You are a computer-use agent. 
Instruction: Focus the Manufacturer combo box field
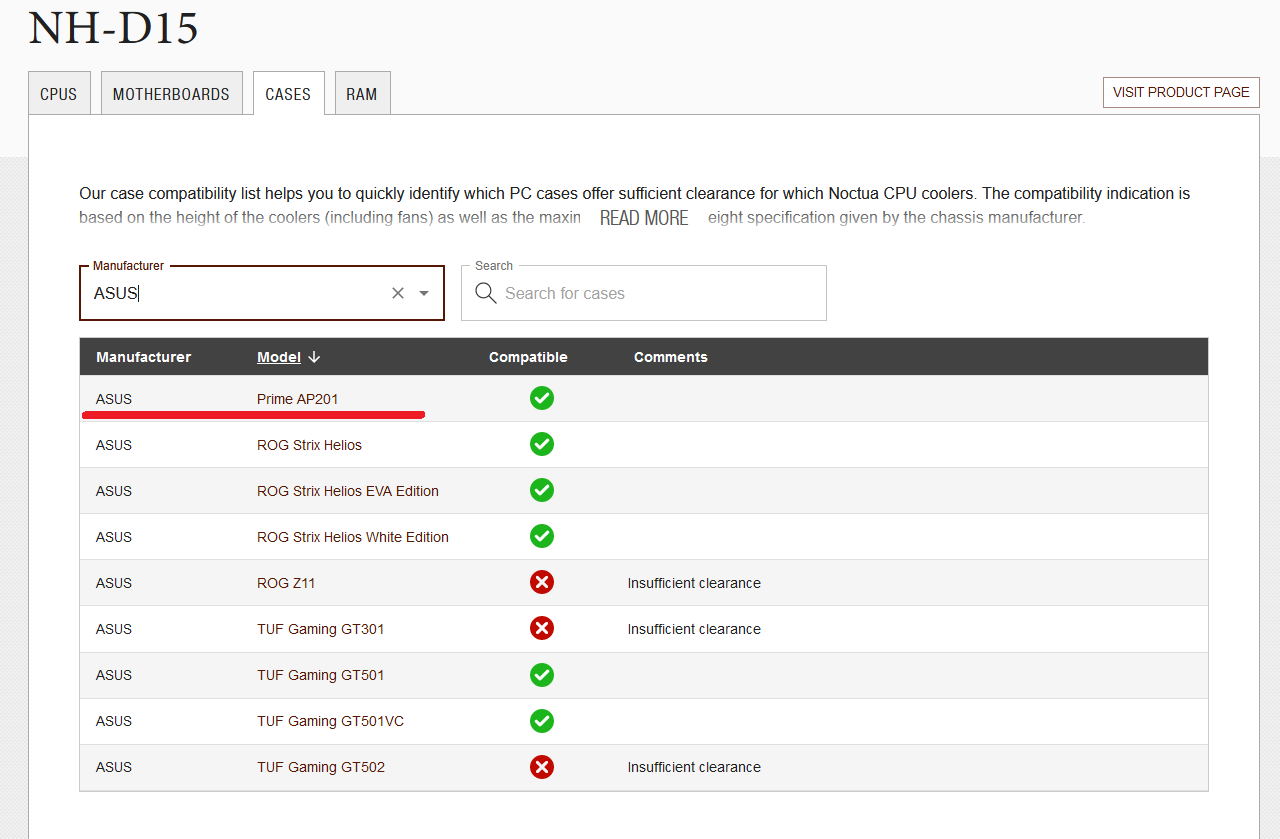tap(262, 293)
